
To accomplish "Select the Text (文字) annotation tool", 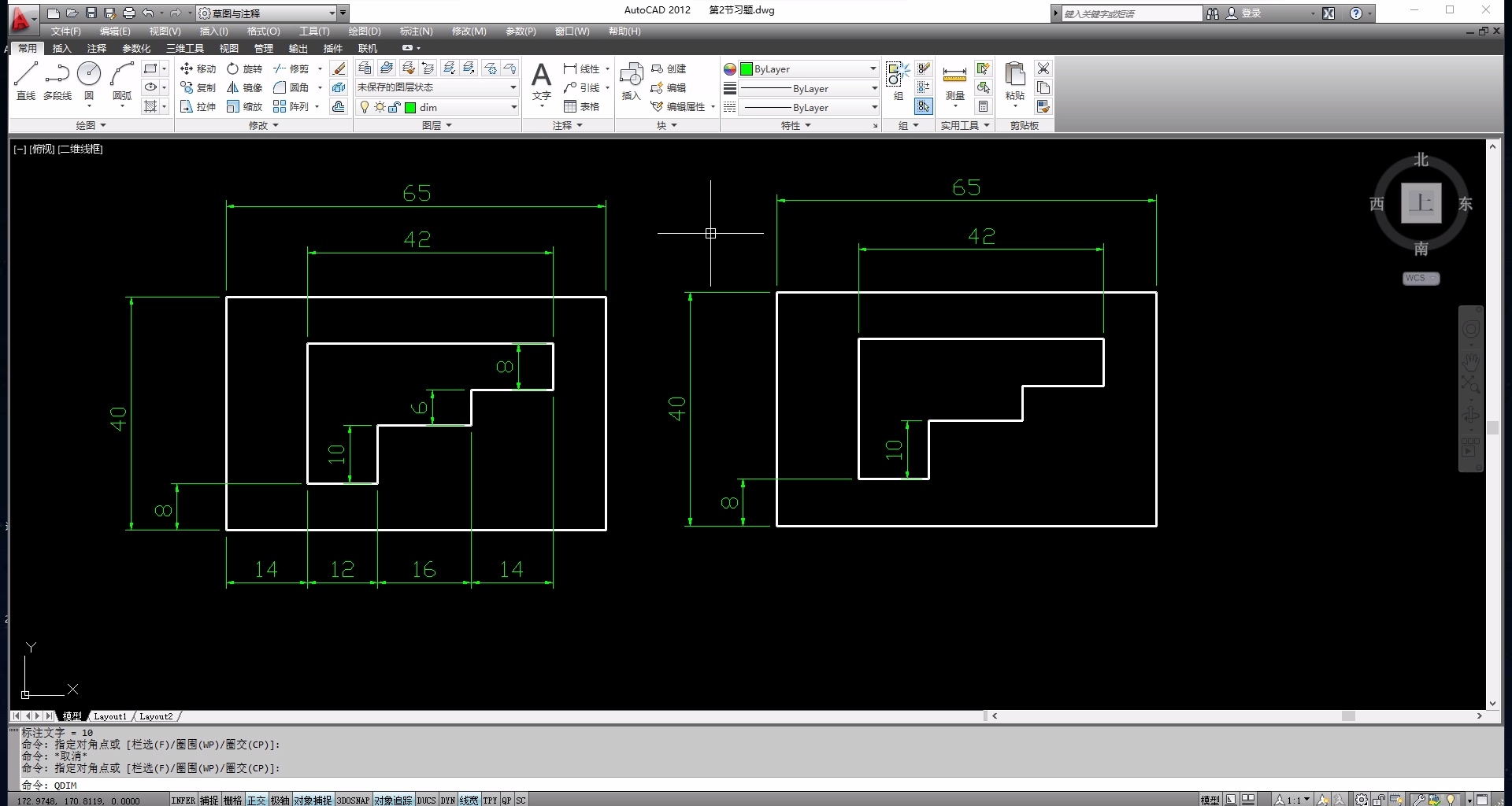I will (x=541, y=82).
